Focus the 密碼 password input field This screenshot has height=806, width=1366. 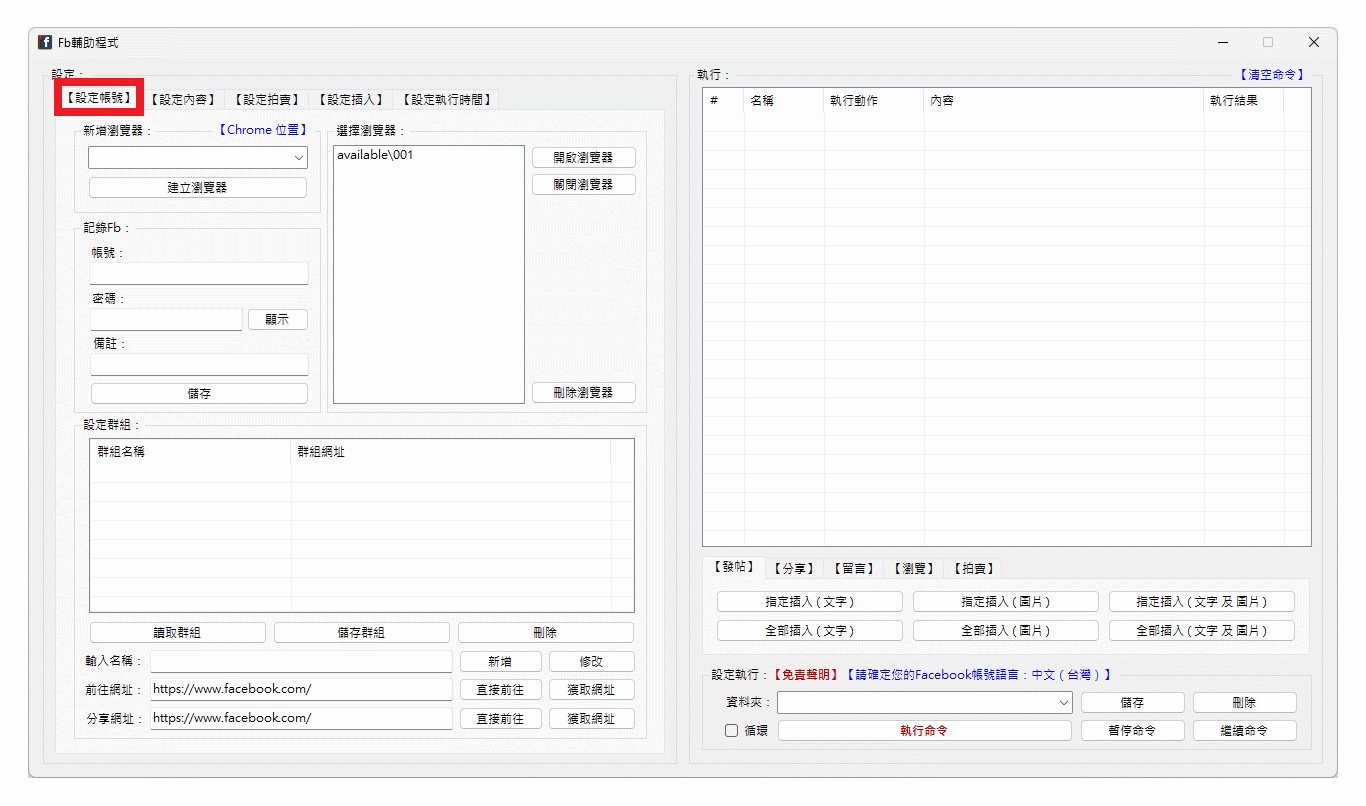coord(166,319)
